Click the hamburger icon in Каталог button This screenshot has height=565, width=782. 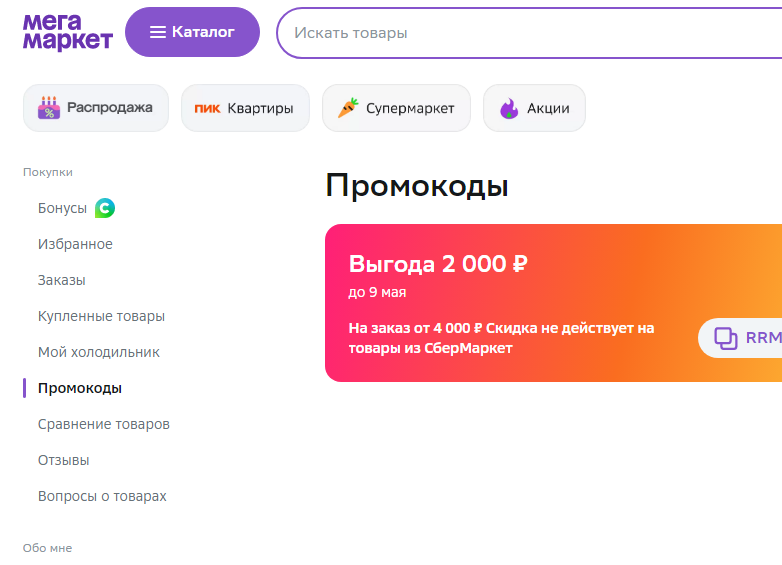click(158, 32)
